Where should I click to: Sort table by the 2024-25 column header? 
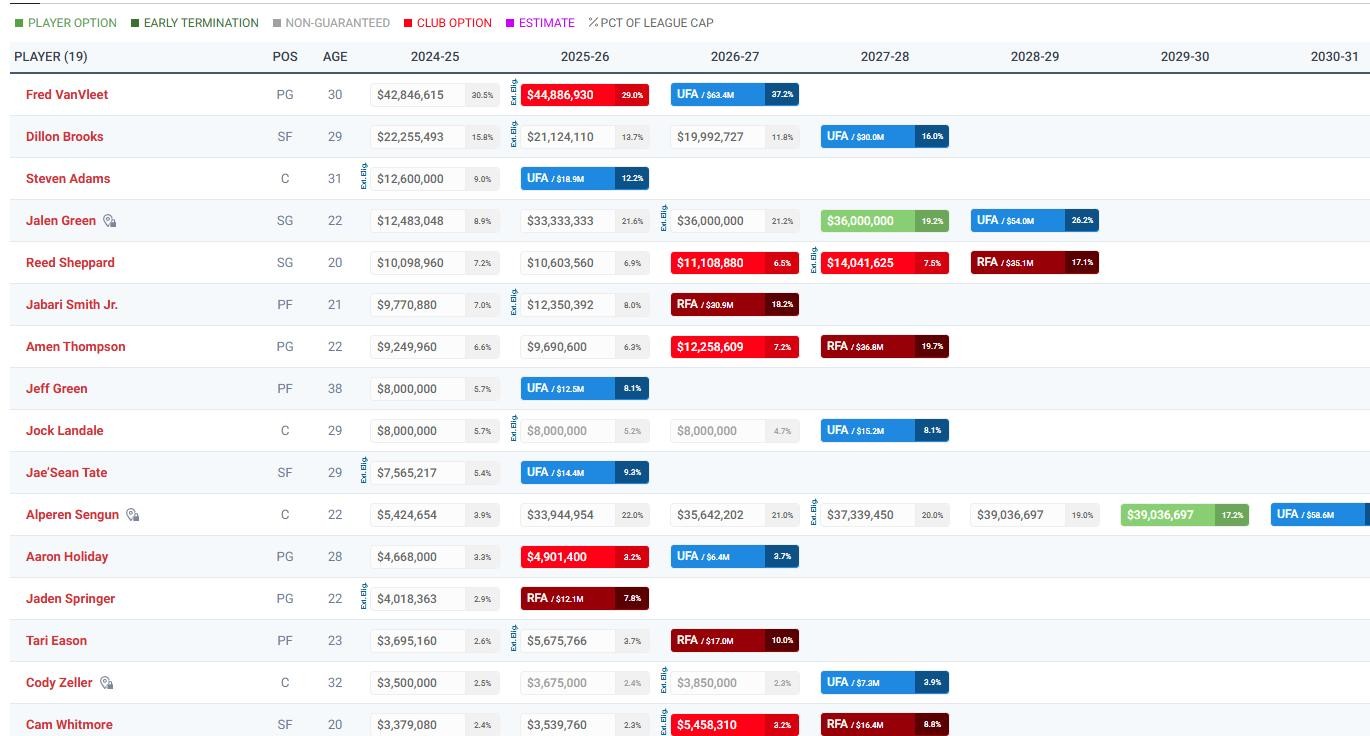pyautogui.click(x=435, y=56)
